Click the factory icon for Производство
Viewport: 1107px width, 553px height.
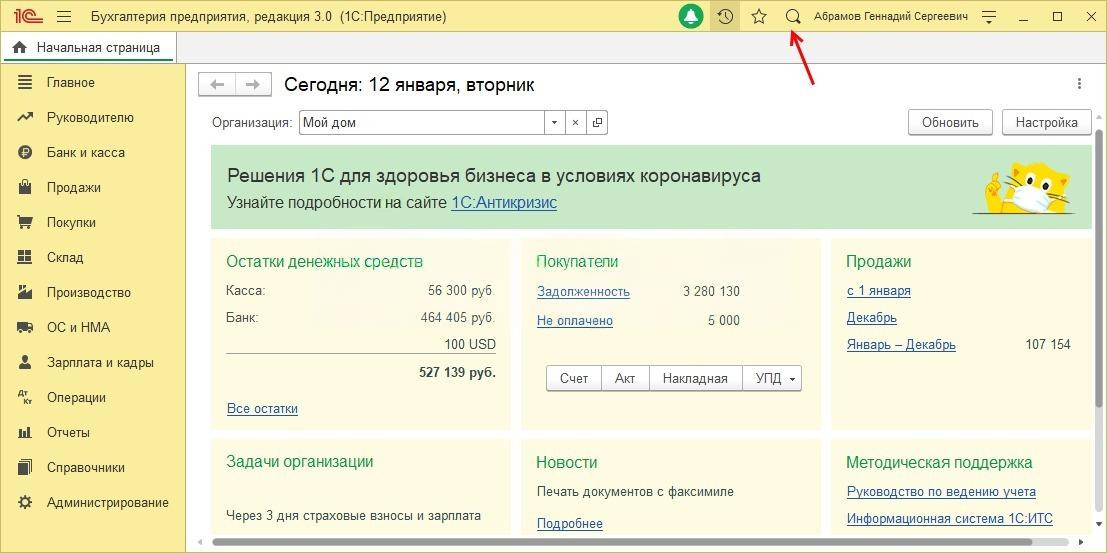25,292
